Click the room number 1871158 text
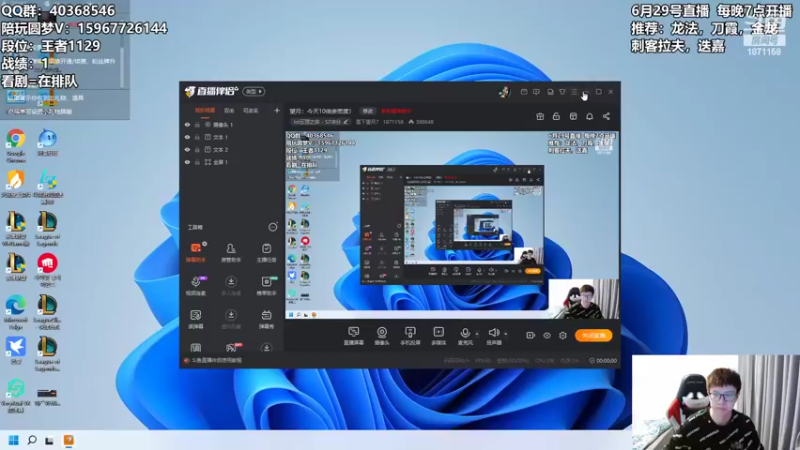The width and height of the screenshot is (800, 450). (x=393, y=122)
